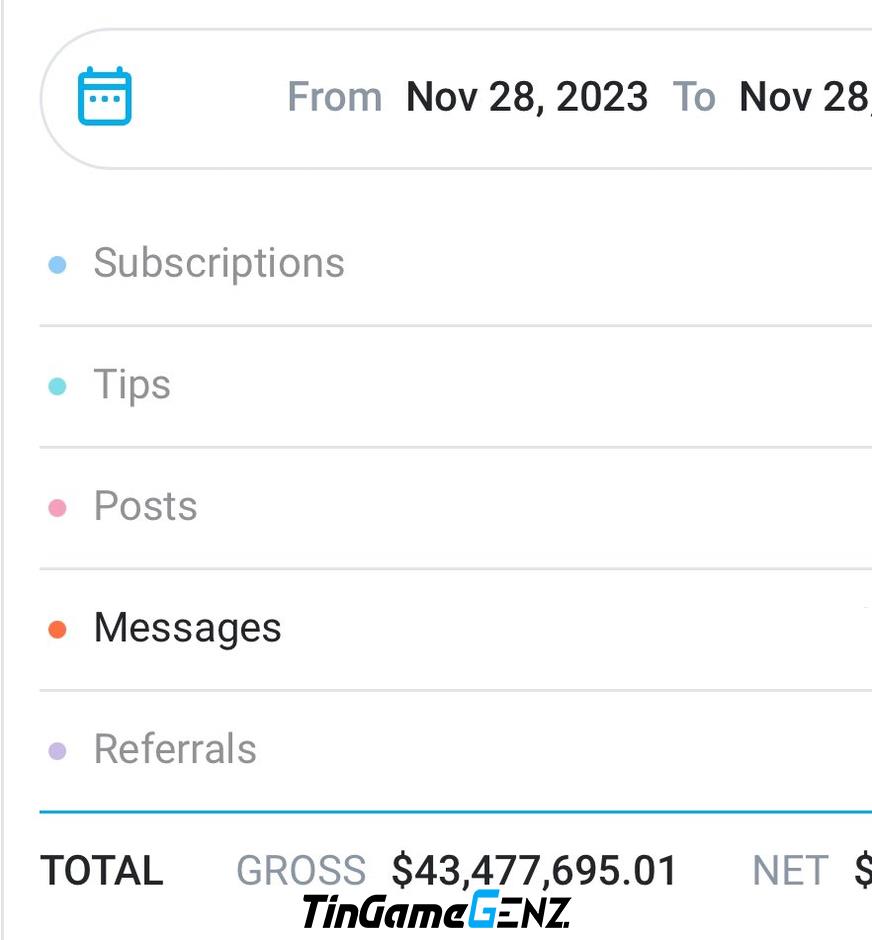Click the GROSS label
Image resolution: width=872 pixels, height=940 pixels.
point(301,870)
